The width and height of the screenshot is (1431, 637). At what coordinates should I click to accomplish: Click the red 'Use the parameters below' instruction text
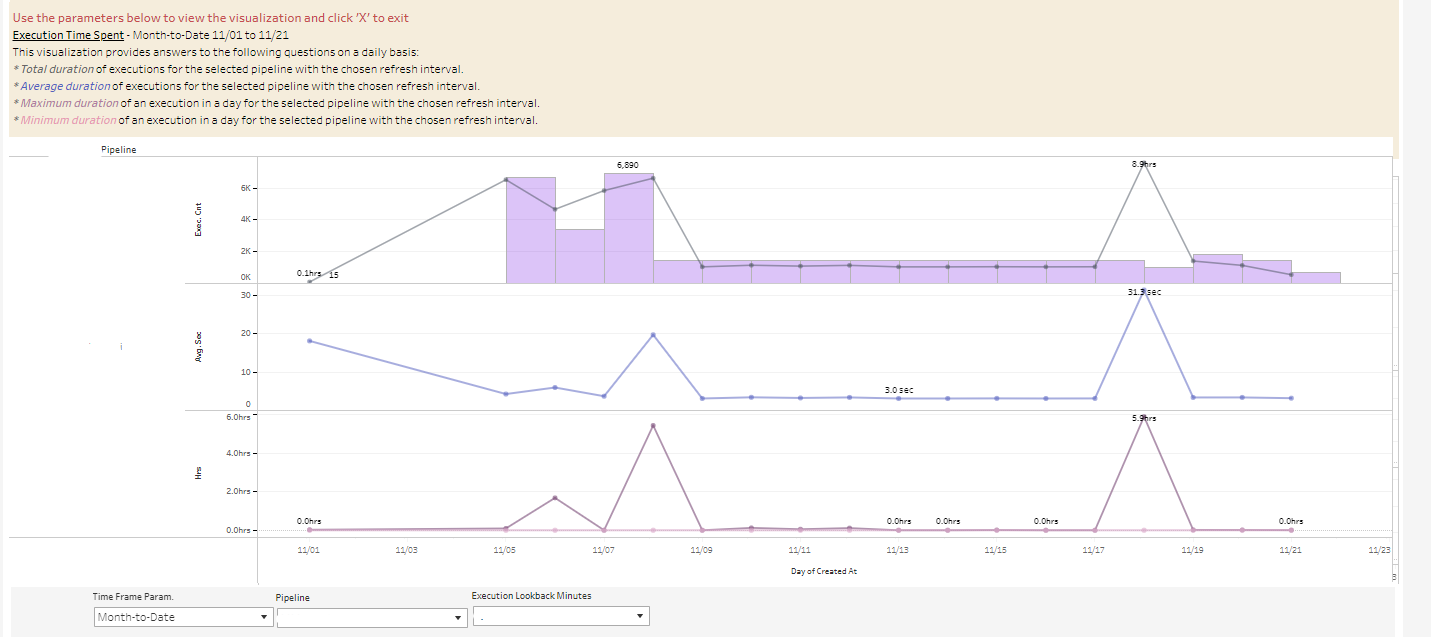[211, 18]
